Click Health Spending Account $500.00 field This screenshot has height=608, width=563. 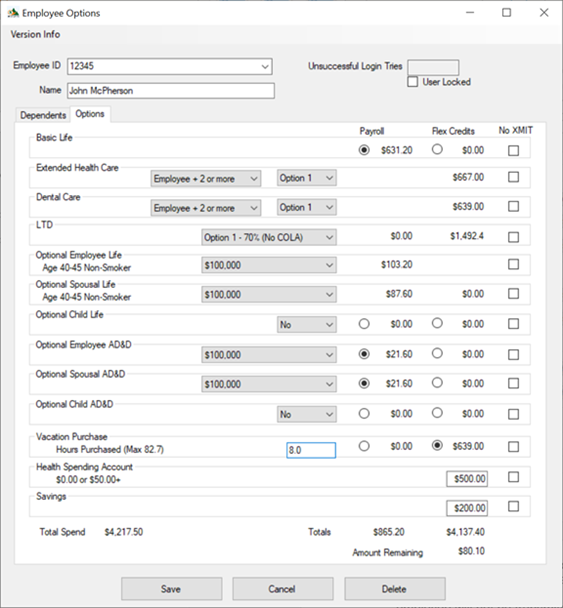(x=467, y=479)
